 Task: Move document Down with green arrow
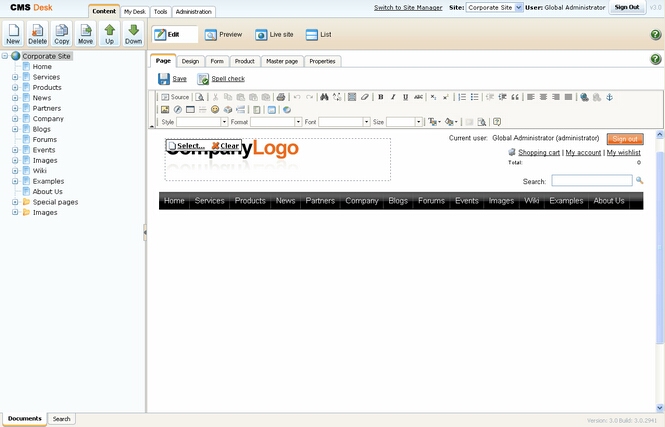tap(134, 34)
